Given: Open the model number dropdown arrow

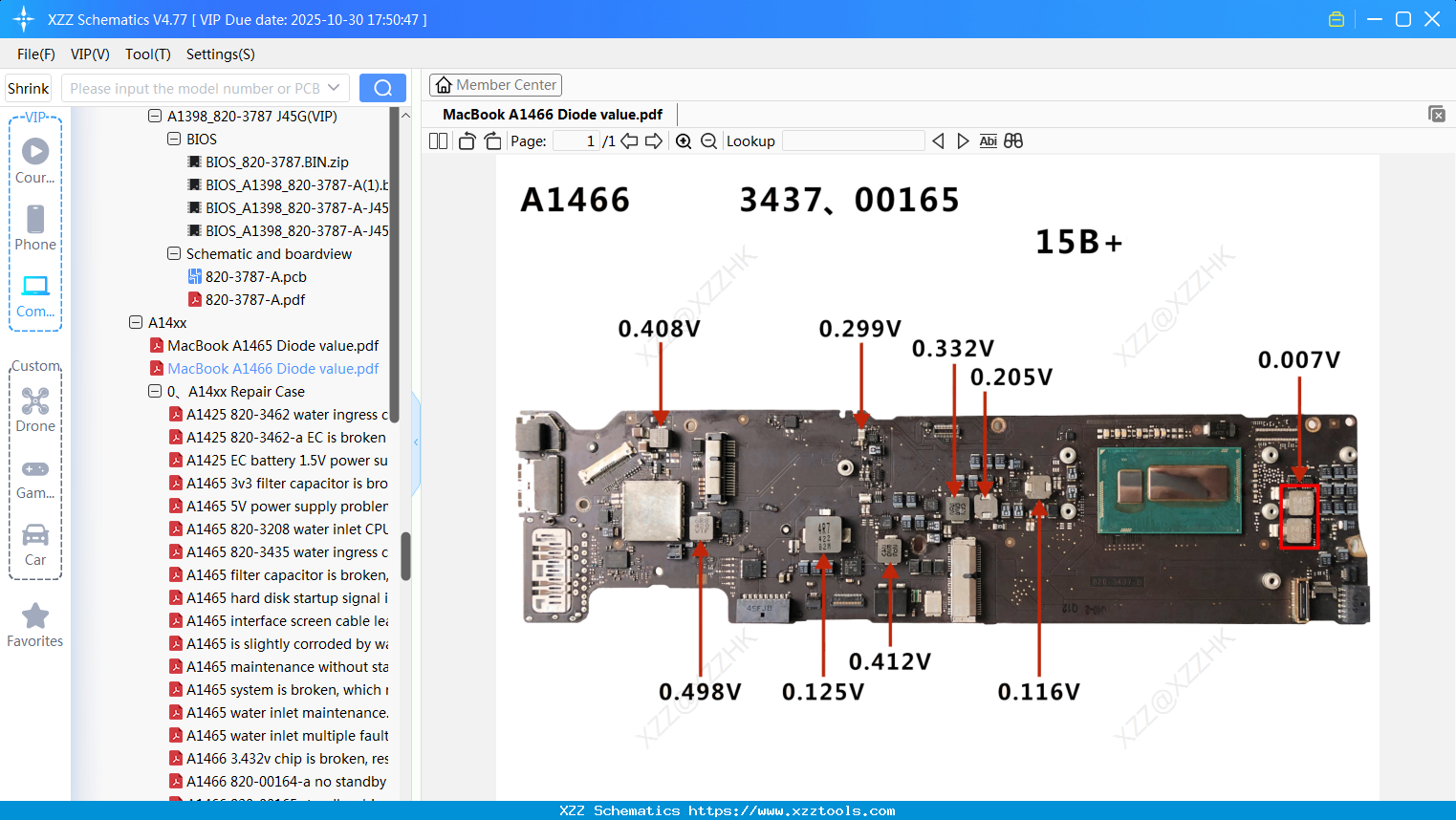Looking at the screenshot, I should click(334, 88).
